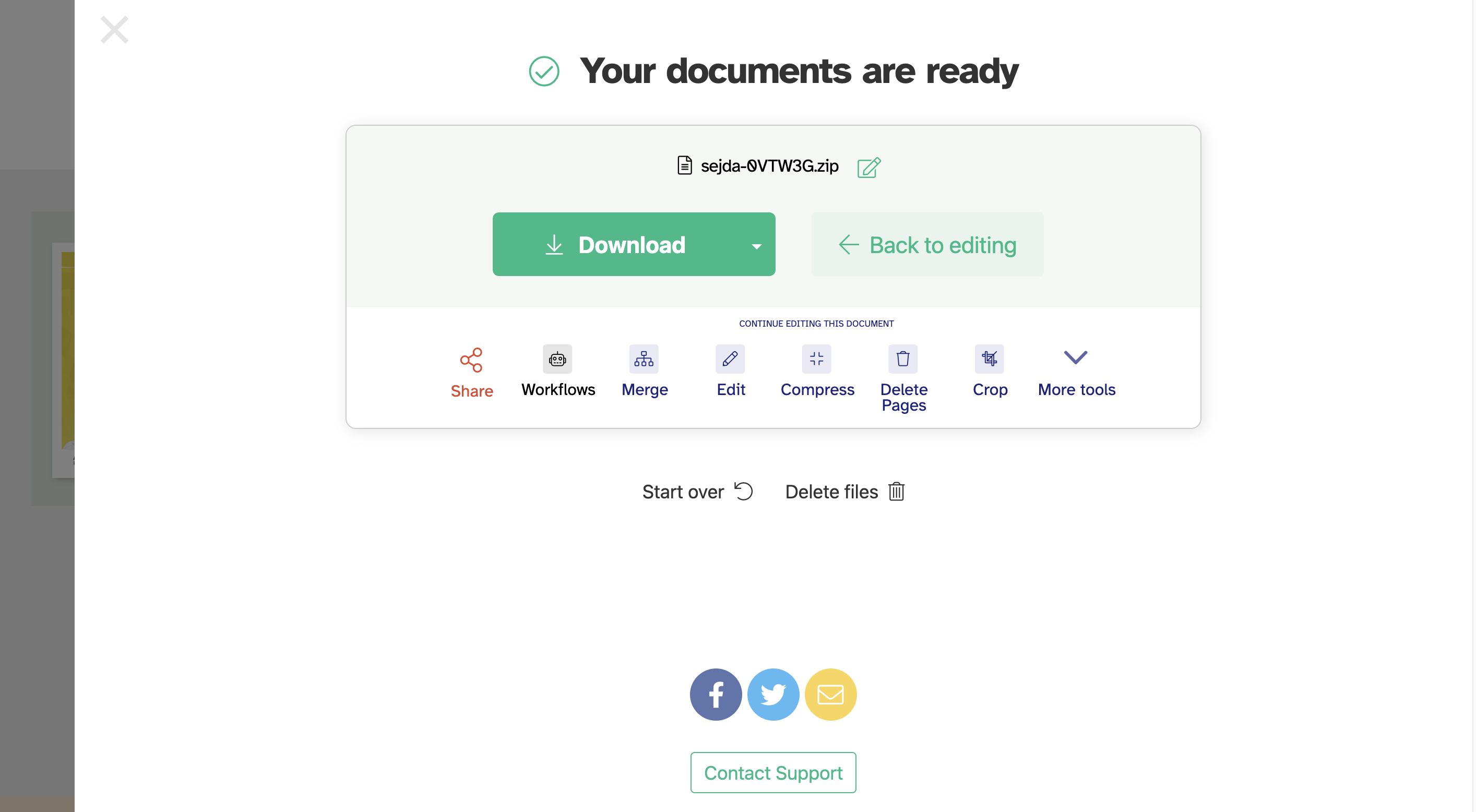Expand the Download options dropdown arrow
This screenshot has height=812, width=1476.
pos(756,246)
